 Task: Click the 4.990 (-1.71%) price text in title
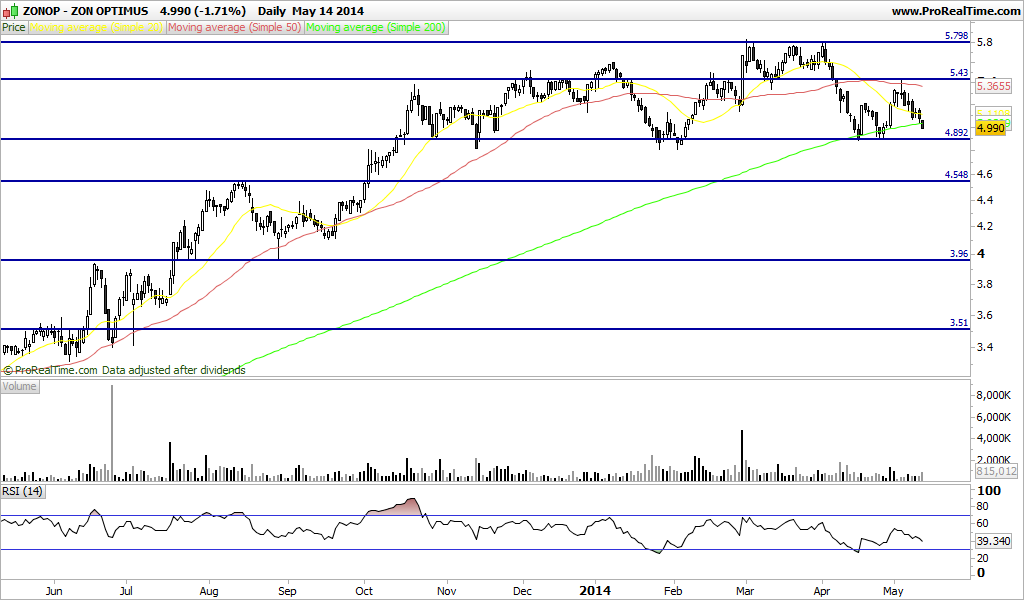click(x=203, y=11)
